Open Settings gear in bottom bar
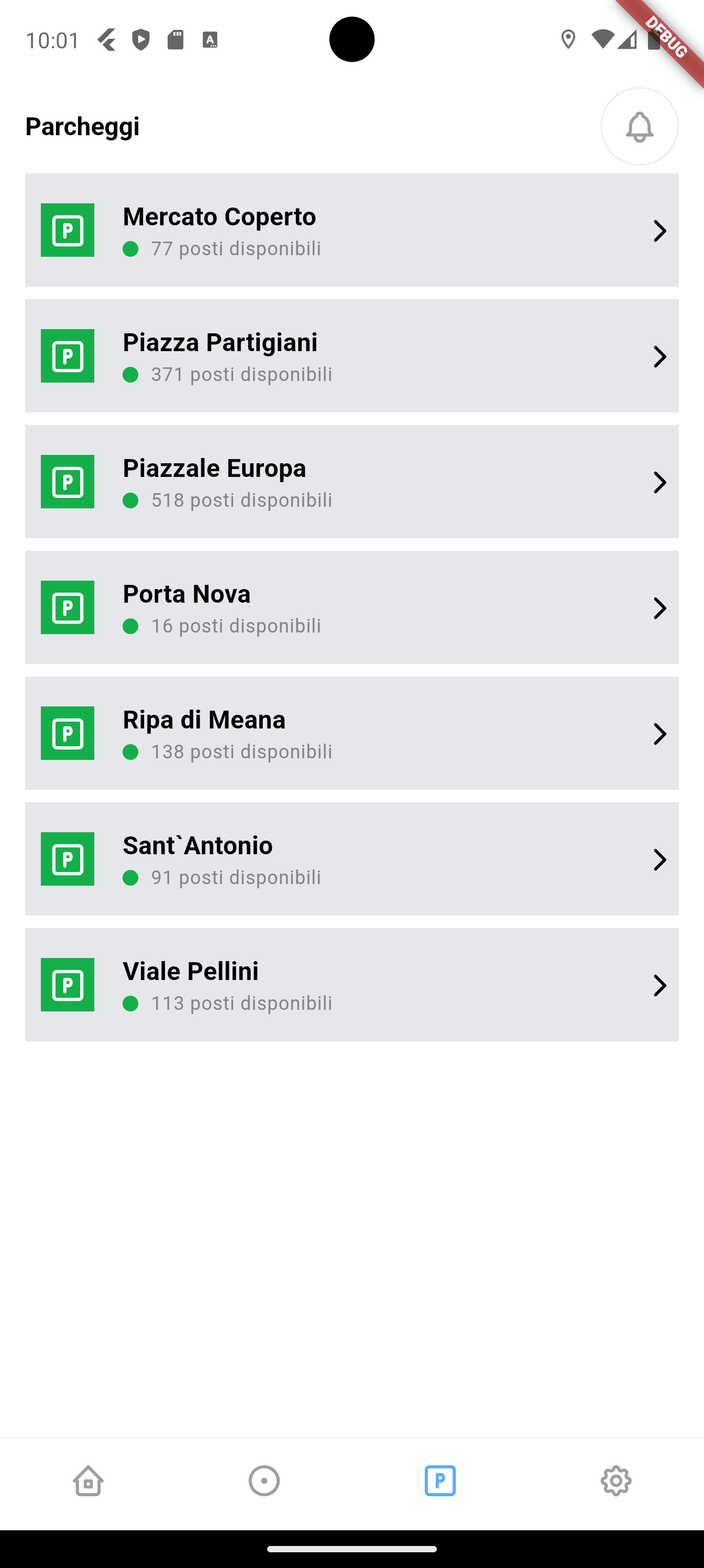This screenshot has height=1568, width=704. click(x=616, y=1480)
